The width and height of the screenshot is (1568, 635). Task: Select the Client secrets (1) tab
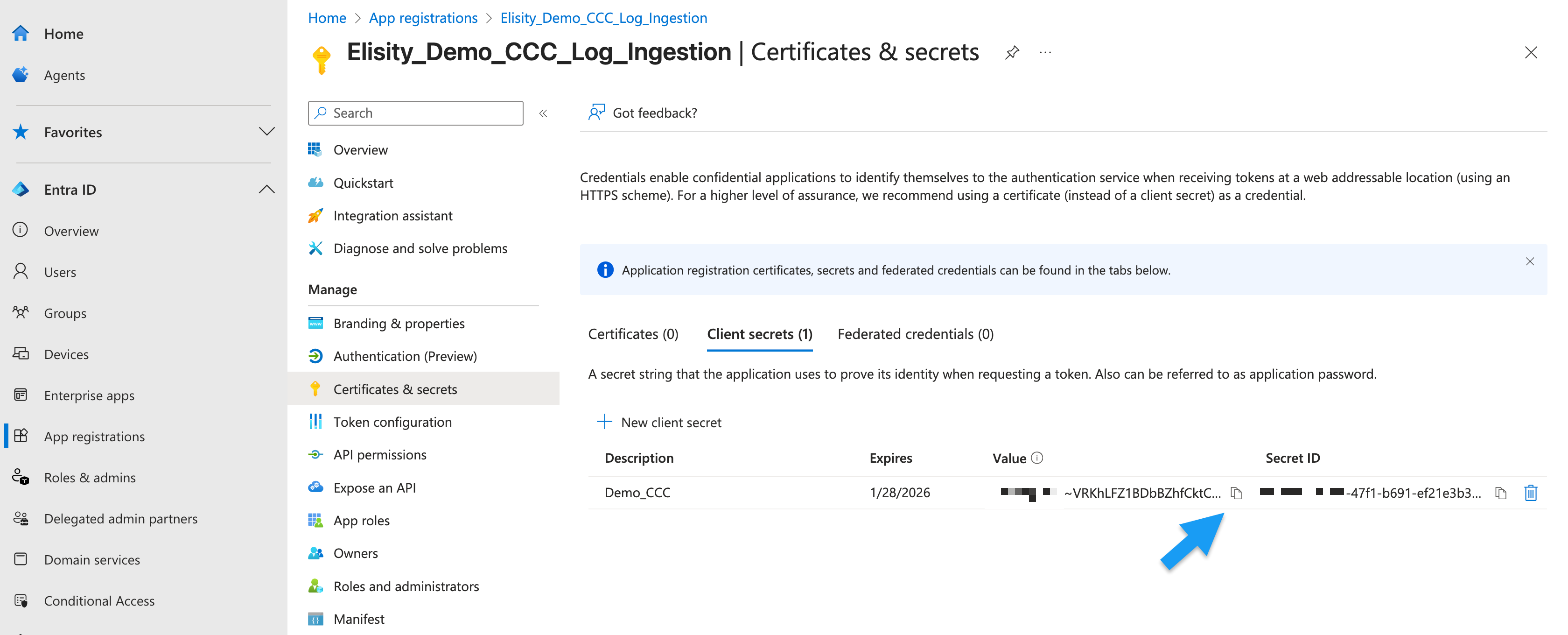click(x=760, y=334)
